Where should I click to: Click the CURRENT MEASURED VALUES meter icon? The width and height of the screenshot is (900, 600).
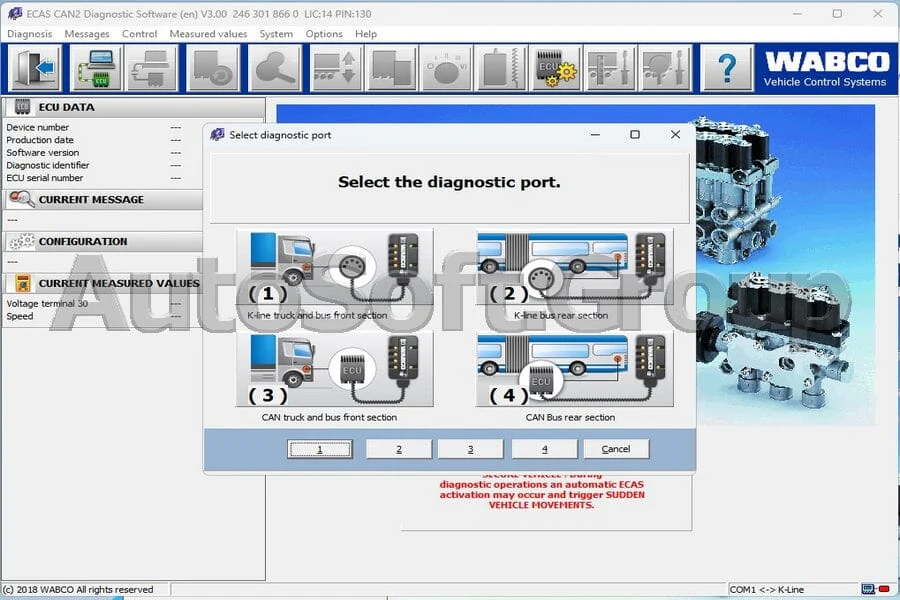click(x=22, y=283)
